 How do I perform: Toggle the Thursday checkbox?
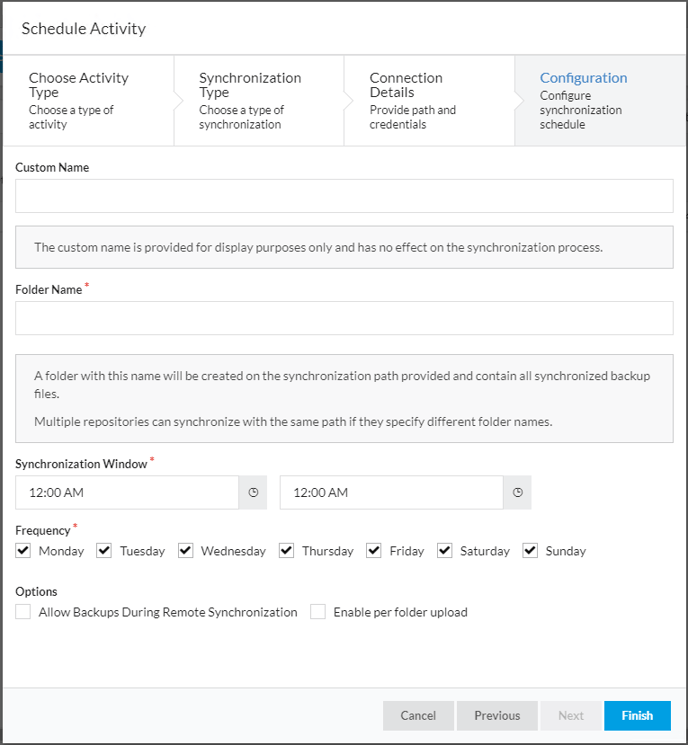pyautogui.click(x=286, y=551)
